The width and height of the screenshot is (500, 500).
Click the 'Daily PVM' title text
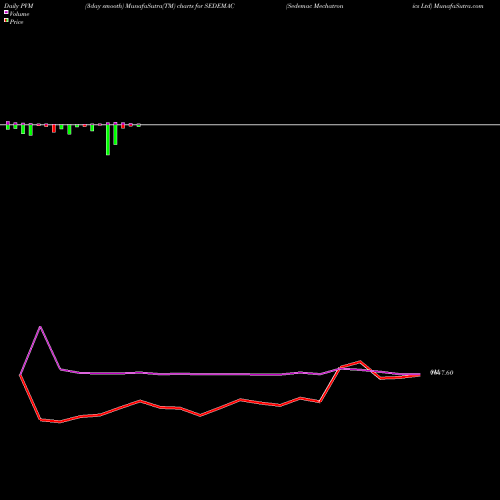point(19,6)
